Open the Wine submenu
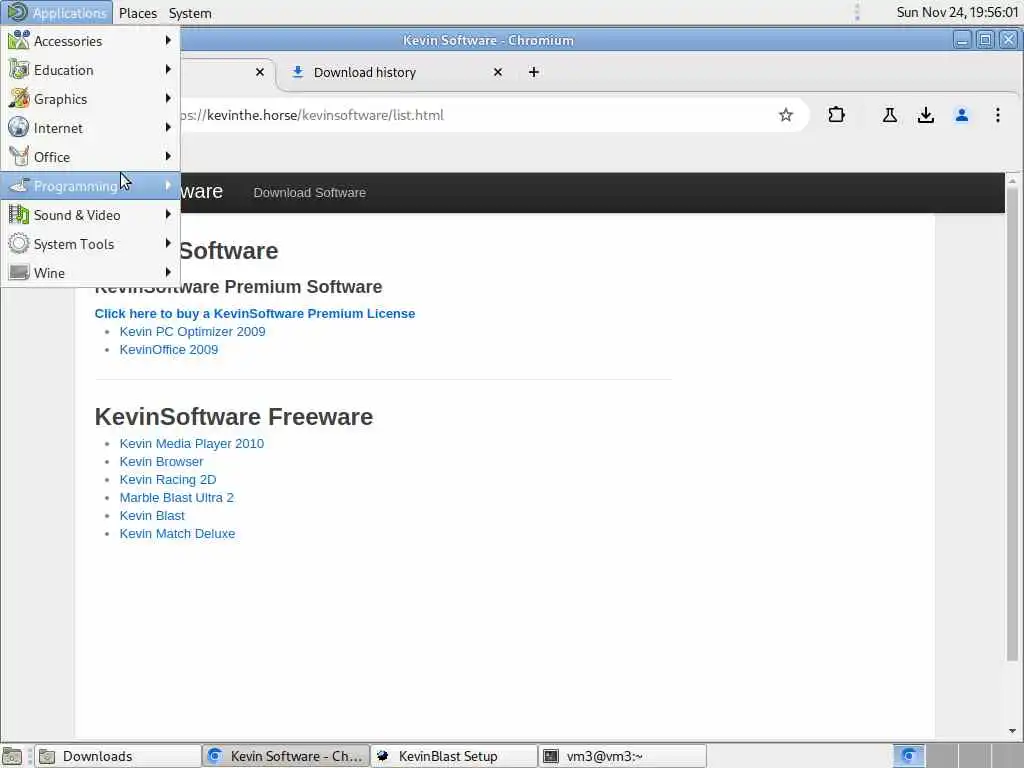The height and width of the screenshot is (768, 1024). coord(90,273)
